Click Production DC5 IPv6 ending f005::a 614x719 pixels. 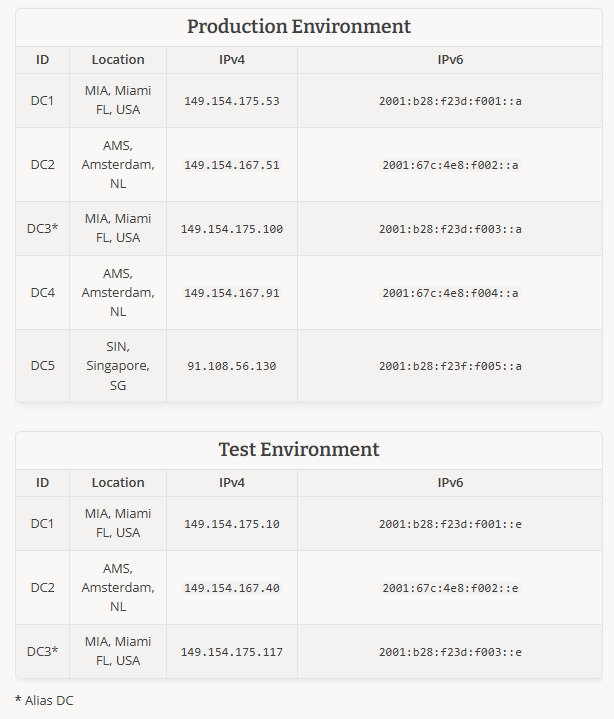450,366
